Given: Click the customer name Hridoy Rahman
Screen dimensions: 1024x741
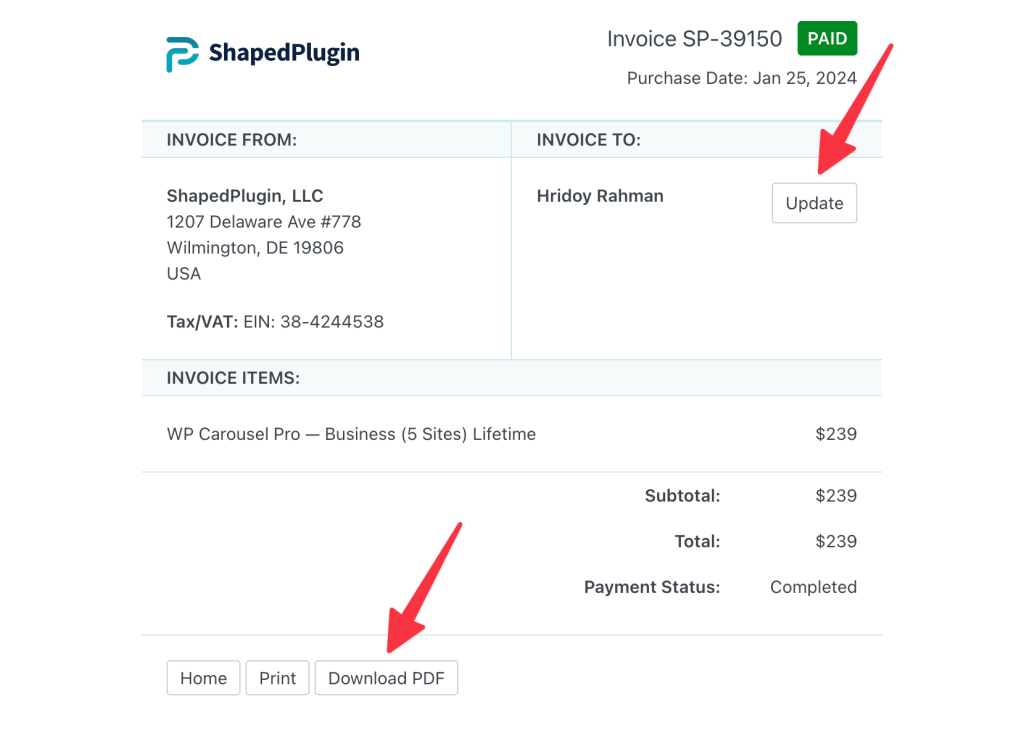Looking at the screenshot, I should [x=600, y=196].
